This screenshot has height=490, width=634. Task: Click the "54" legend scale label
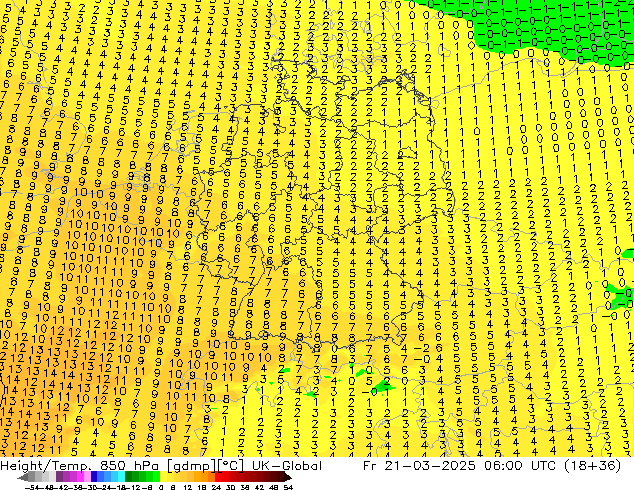click(x=288, y=487)
